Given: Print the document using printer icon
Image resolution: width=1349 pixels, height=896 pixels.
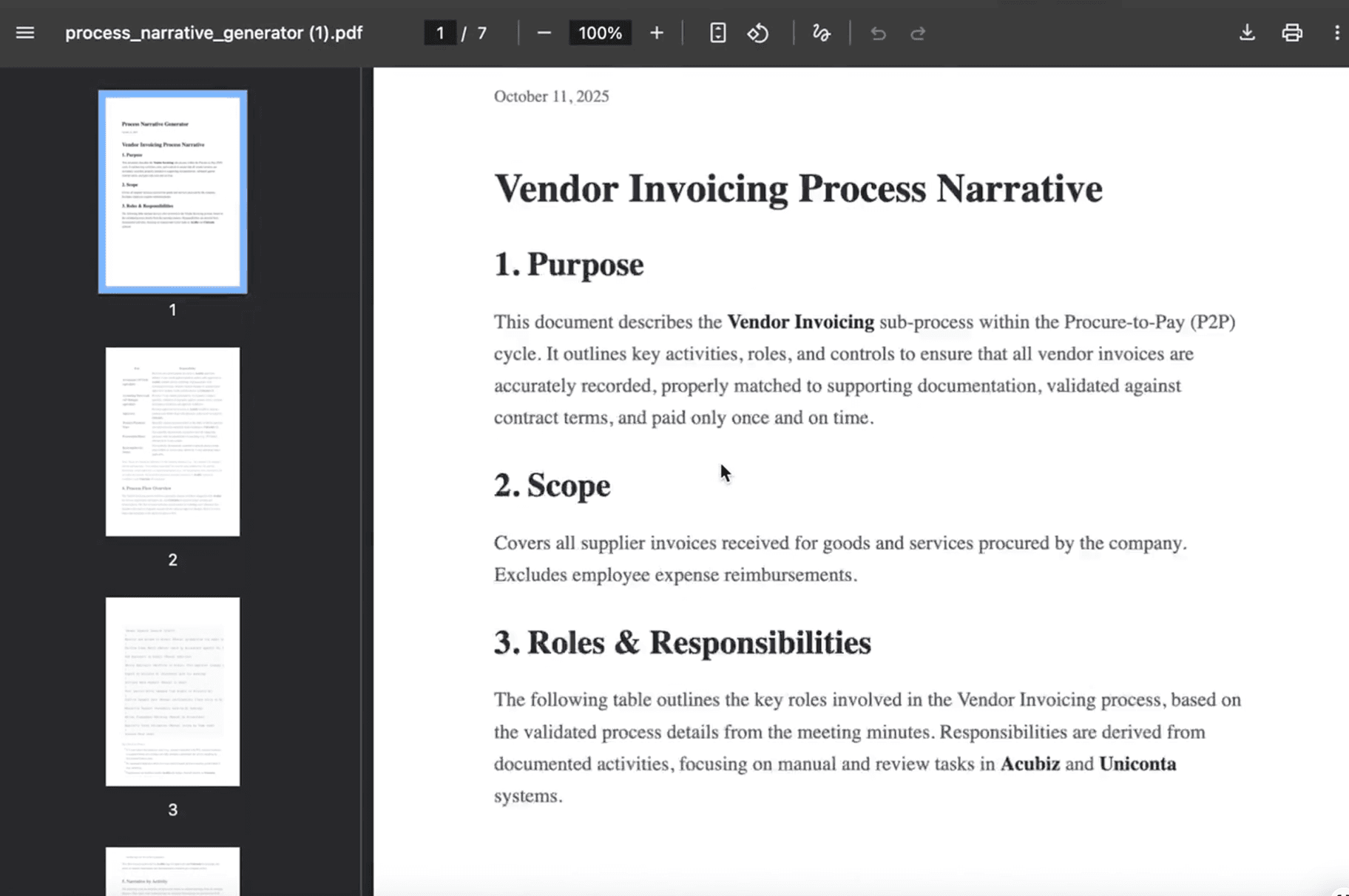Looking at the screenshot, I should click(x=1292, y=33).
